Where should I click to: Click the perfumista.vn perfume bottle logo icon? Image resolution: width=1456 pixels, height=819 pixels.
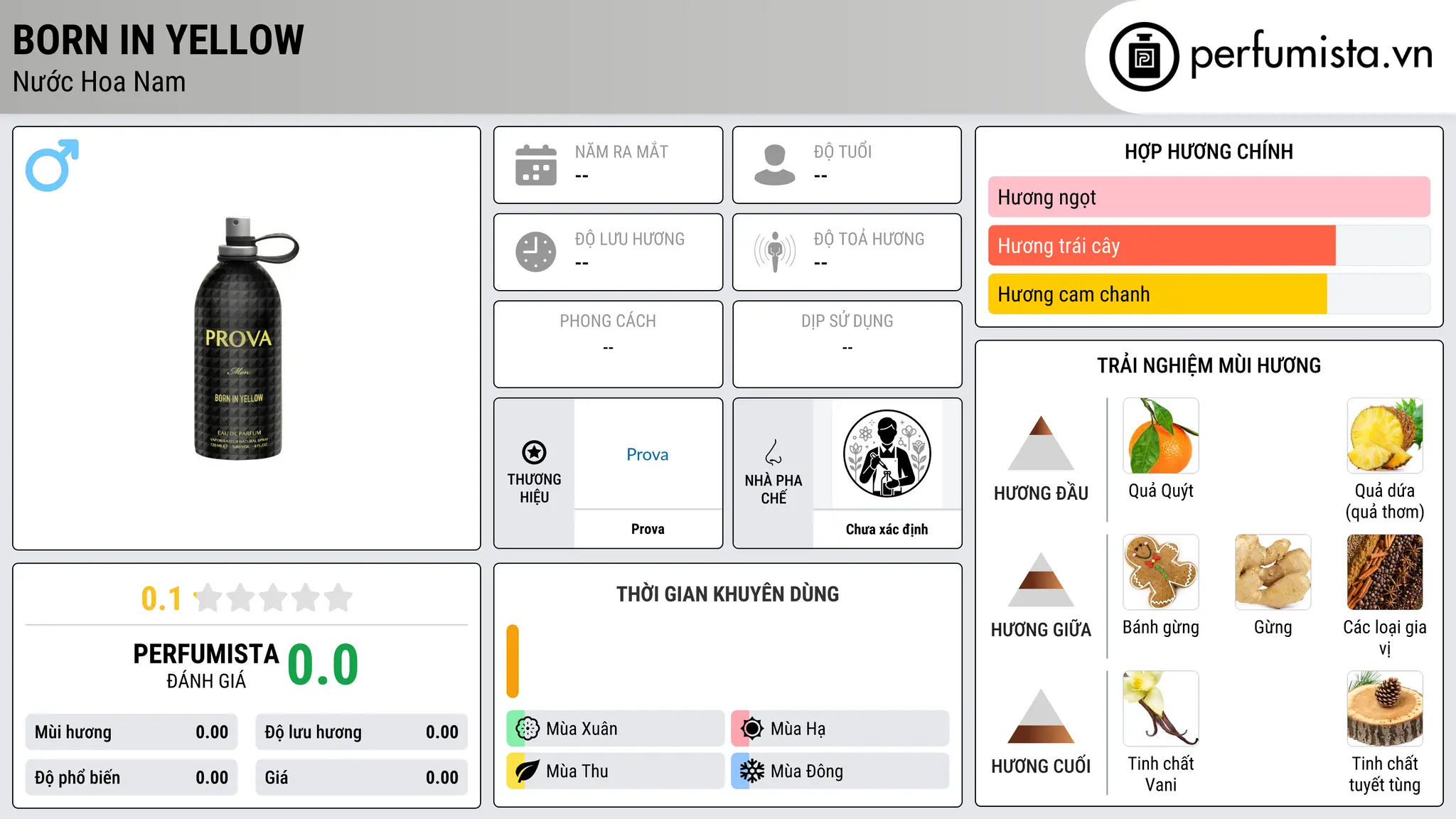point(1144,57)
